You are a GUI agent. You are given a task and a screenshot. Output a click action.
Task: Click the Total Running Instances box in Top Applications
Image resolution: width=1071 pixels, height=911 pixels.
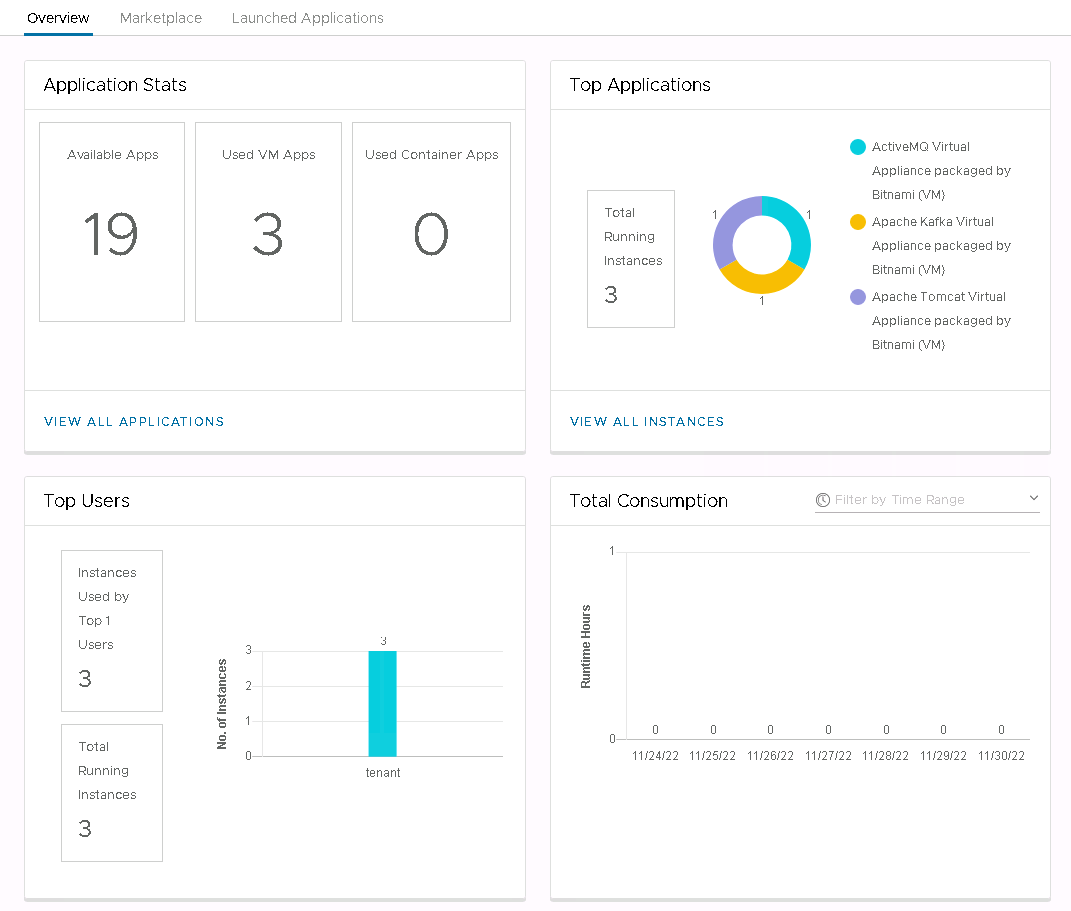[631, 259]
